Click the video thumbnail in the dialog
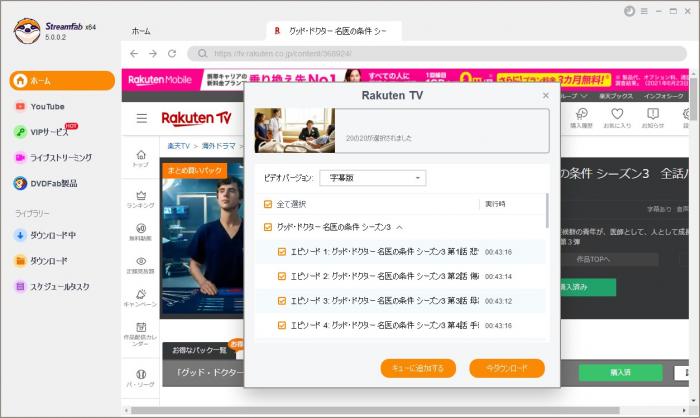The image size is (700, 418). [295, 130]
